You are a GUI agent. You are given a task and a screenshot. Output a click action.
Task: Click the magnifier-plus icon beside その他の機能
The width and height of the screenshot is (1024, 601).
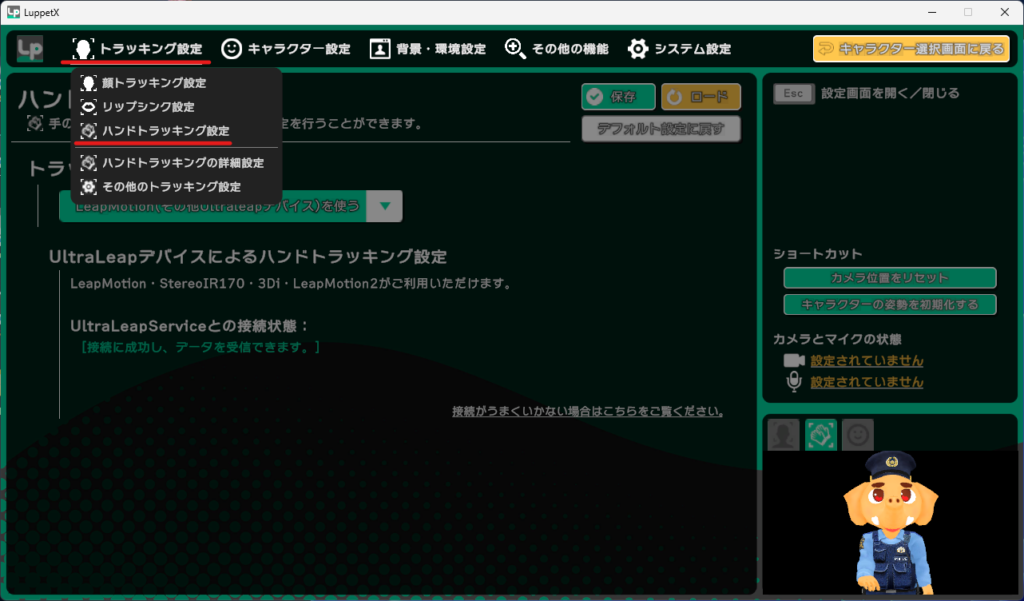click(513, 47)
